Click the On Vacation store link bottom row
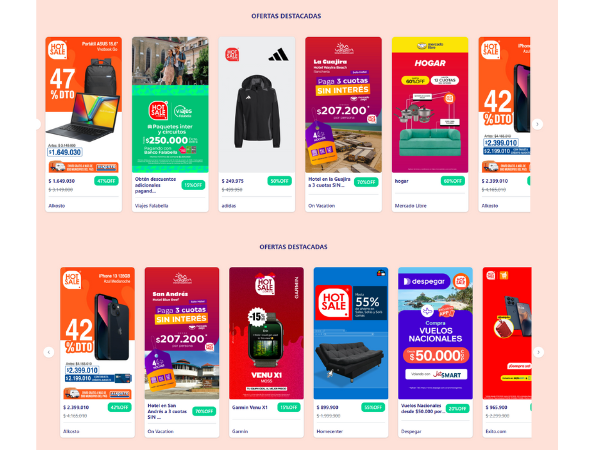 161,431
